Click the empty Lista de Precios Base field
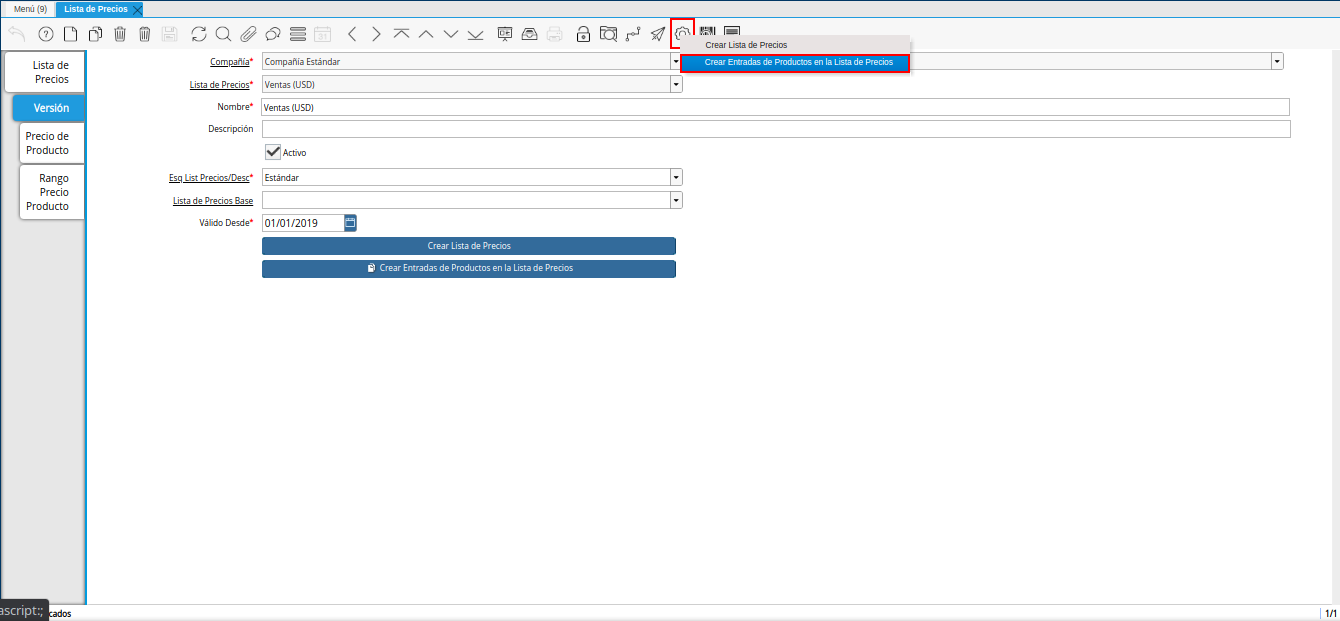This screenshot has width=1340, height=621. pos(466,200)
